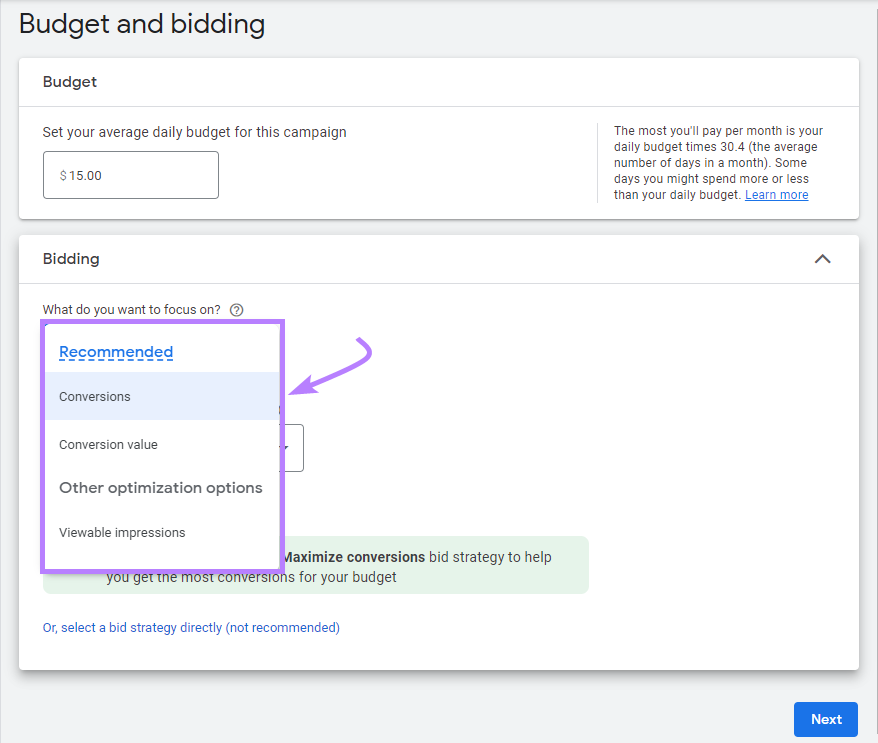
Task: Click the Budget and bidding page title
Action: [142, 25]
